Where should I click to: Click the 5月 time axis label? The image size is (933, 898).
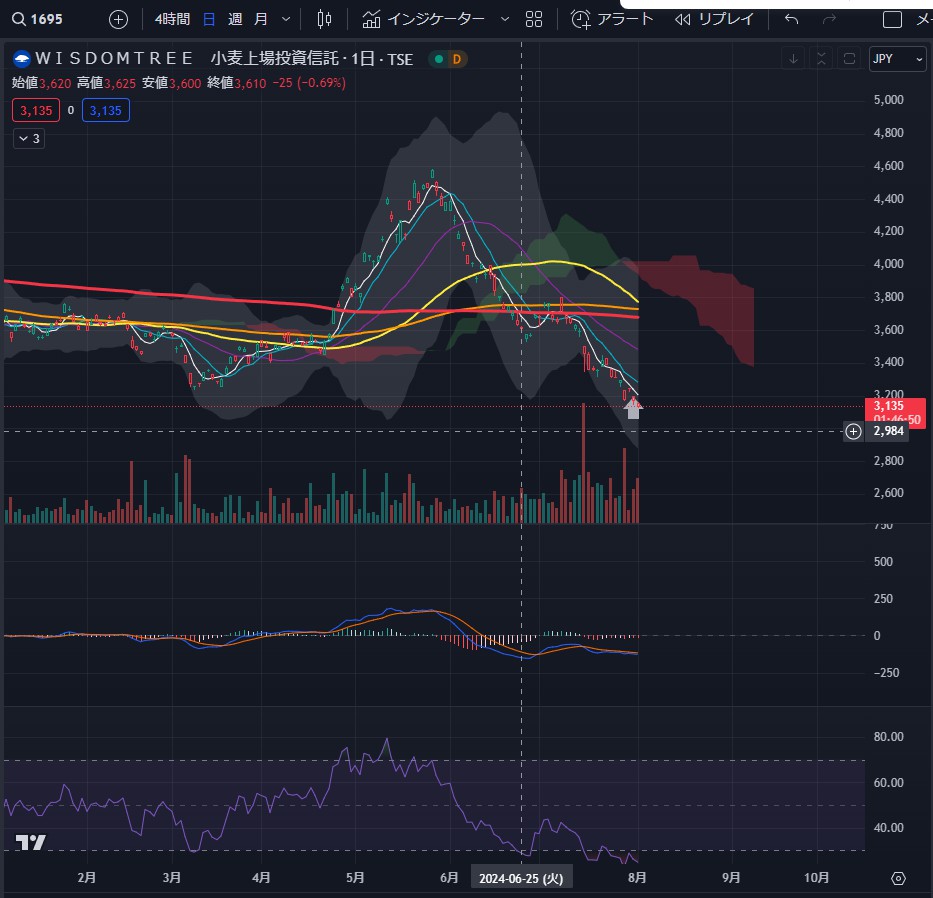355,878
